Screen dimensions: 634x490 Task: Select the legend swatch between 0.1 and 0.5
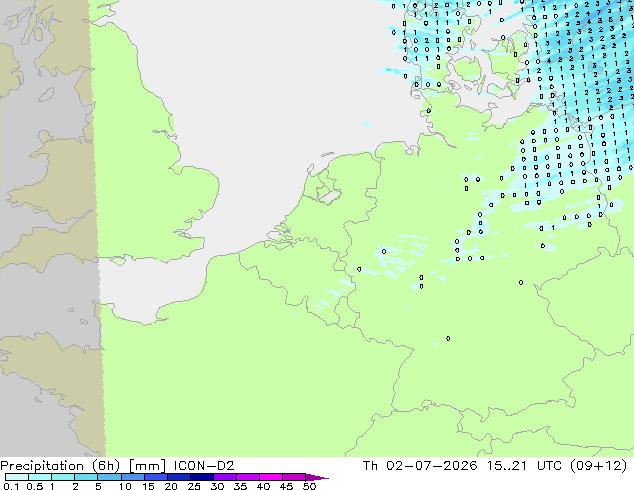tap(17, 477)
